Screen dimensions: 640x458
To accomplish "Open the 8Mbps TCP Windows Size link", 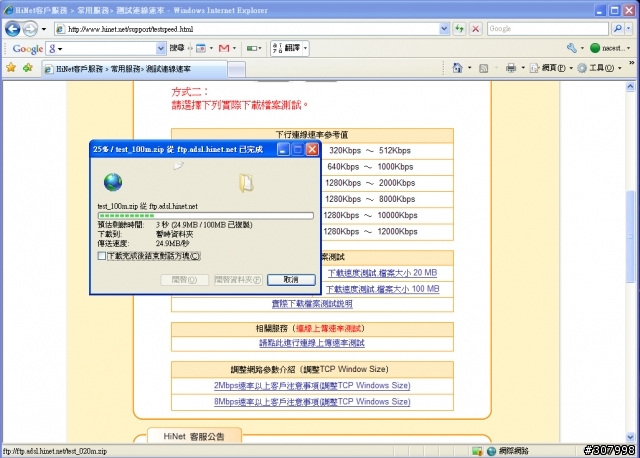I will coord(312,402).
